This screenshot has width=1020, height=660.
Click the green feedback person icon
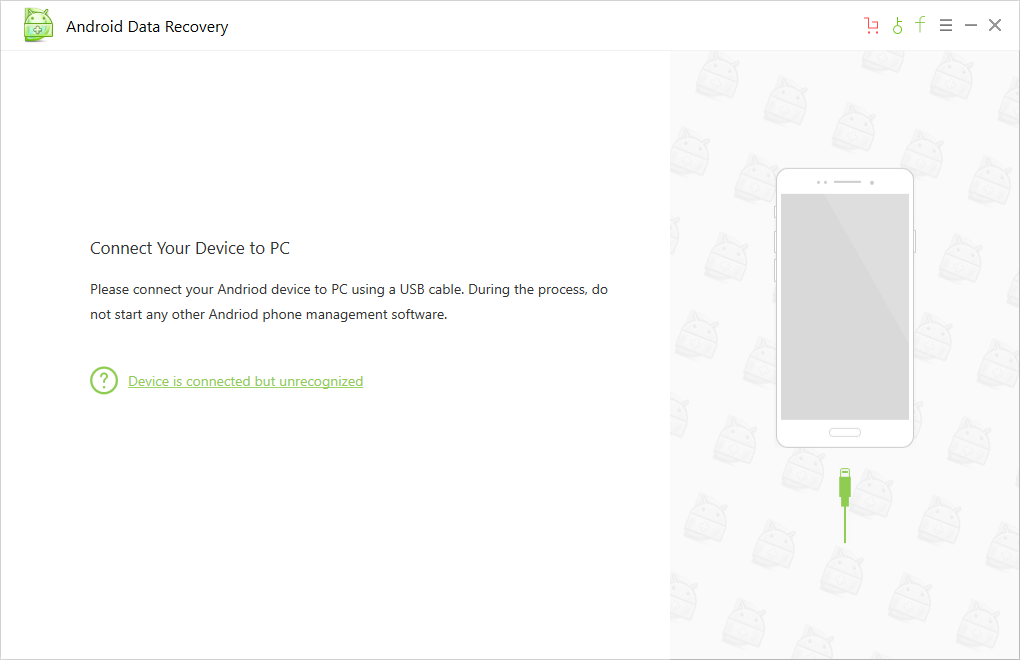(x=896, y=24)
